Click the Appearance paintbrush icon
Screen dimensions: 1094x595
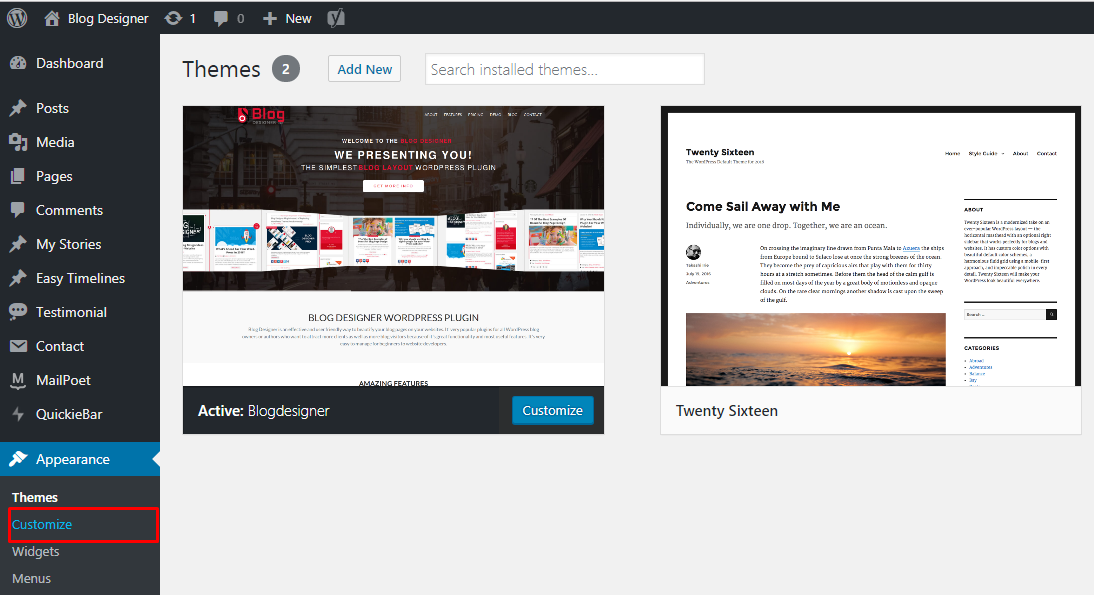[18, 459]
